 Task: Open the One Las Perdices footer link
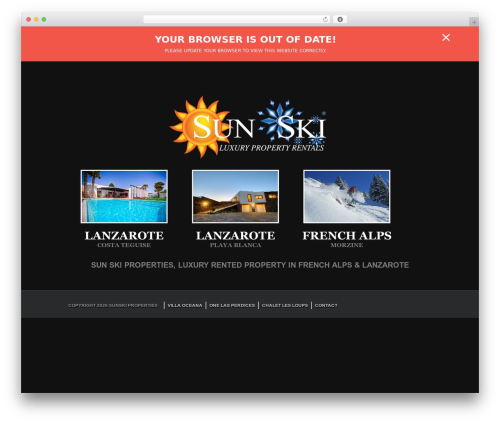pyautogui.click(x=232, y=305)
